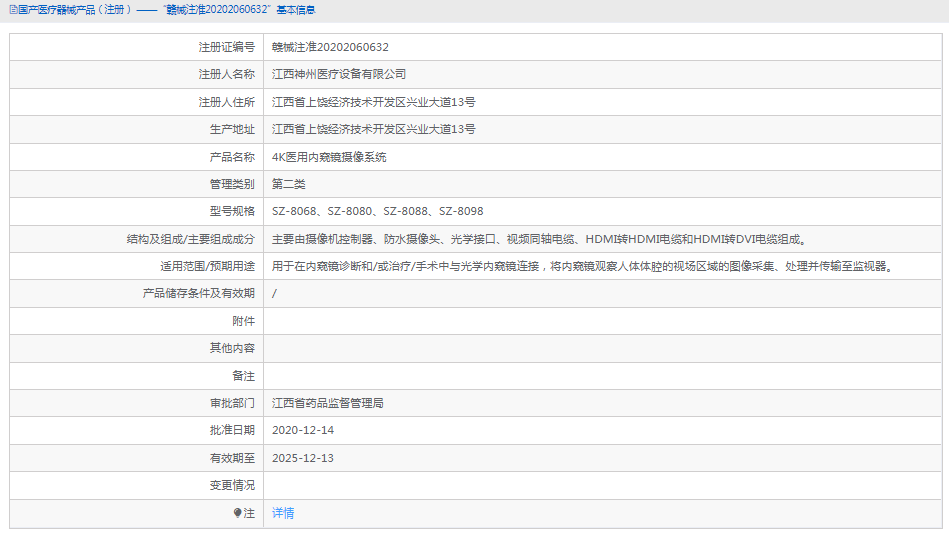Click the 管理类别 label
949x533 pixels.
232,185
